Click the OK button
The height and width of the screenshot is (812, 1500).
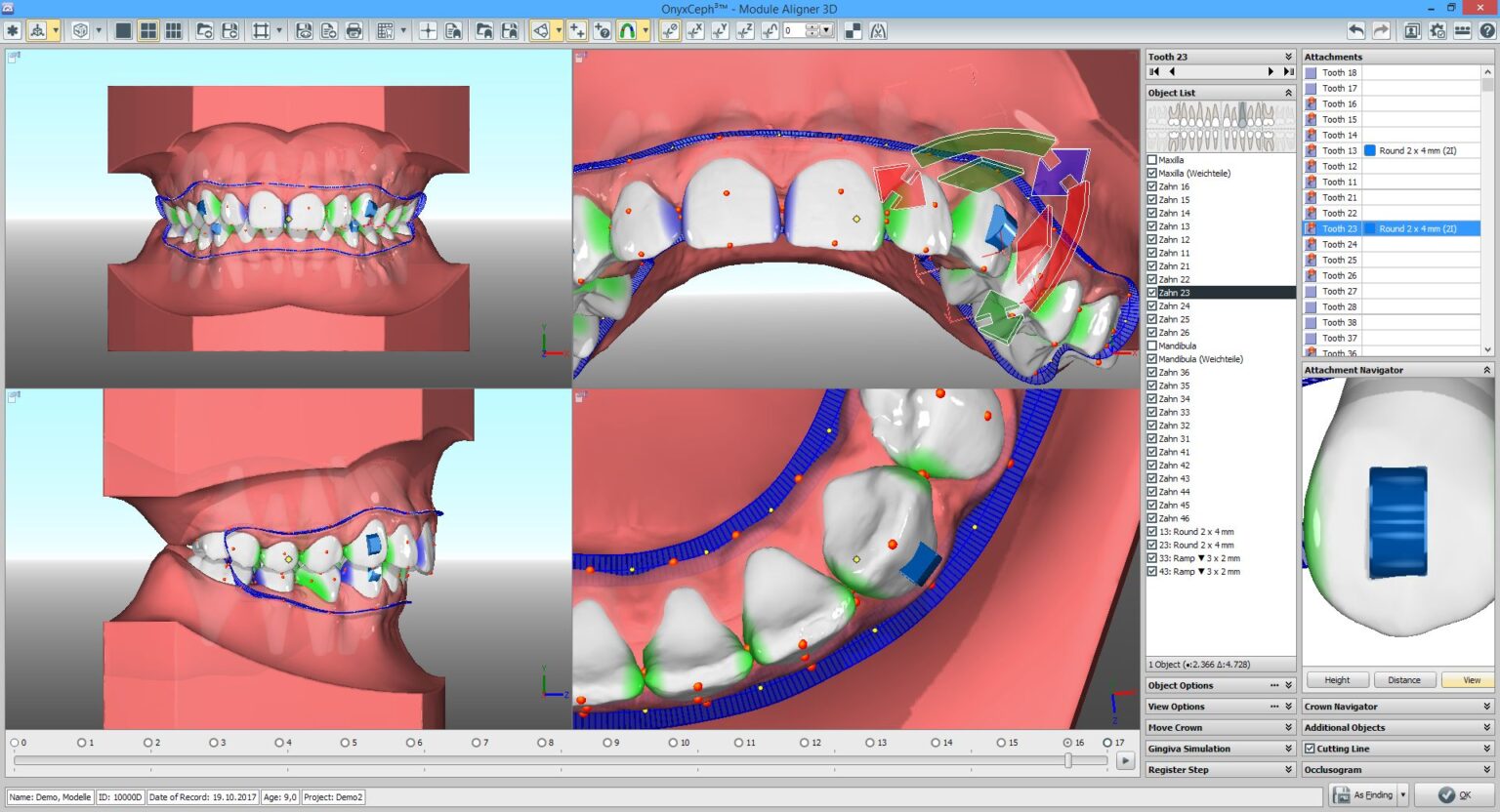click(1452, 794)
